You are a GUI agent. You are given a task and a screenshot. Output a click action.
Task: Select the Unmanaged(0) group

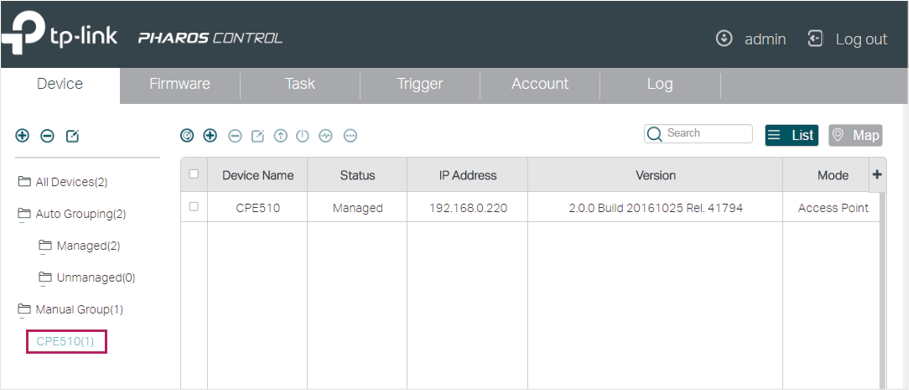tap(87, 278)
